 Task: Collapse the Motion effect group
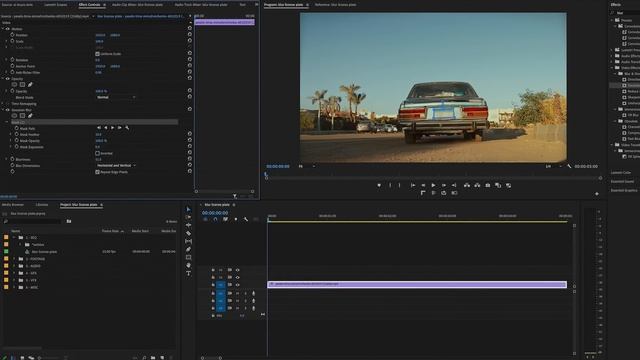coord(3,29)
